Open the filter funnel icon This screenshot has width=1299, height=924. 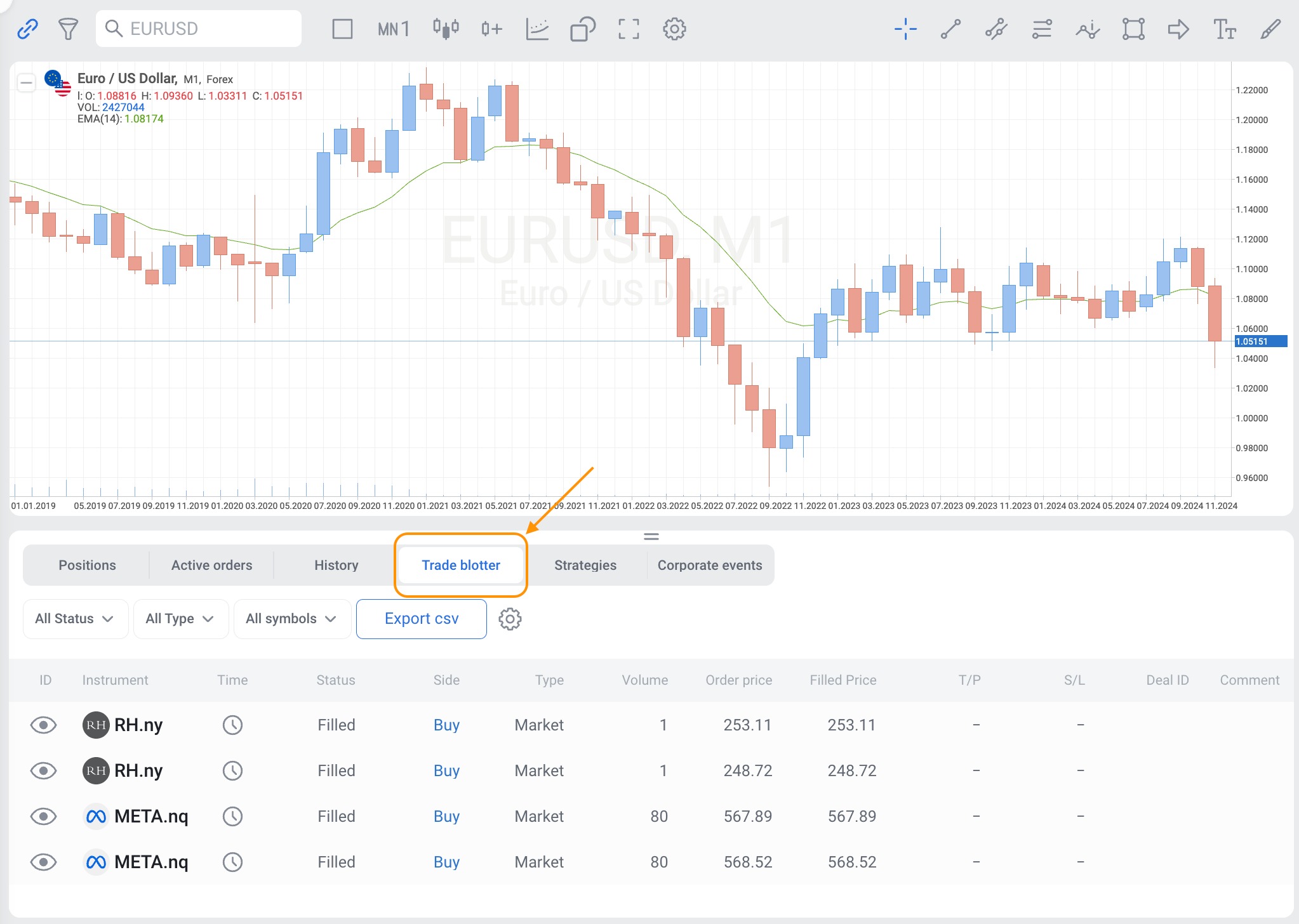68,29
